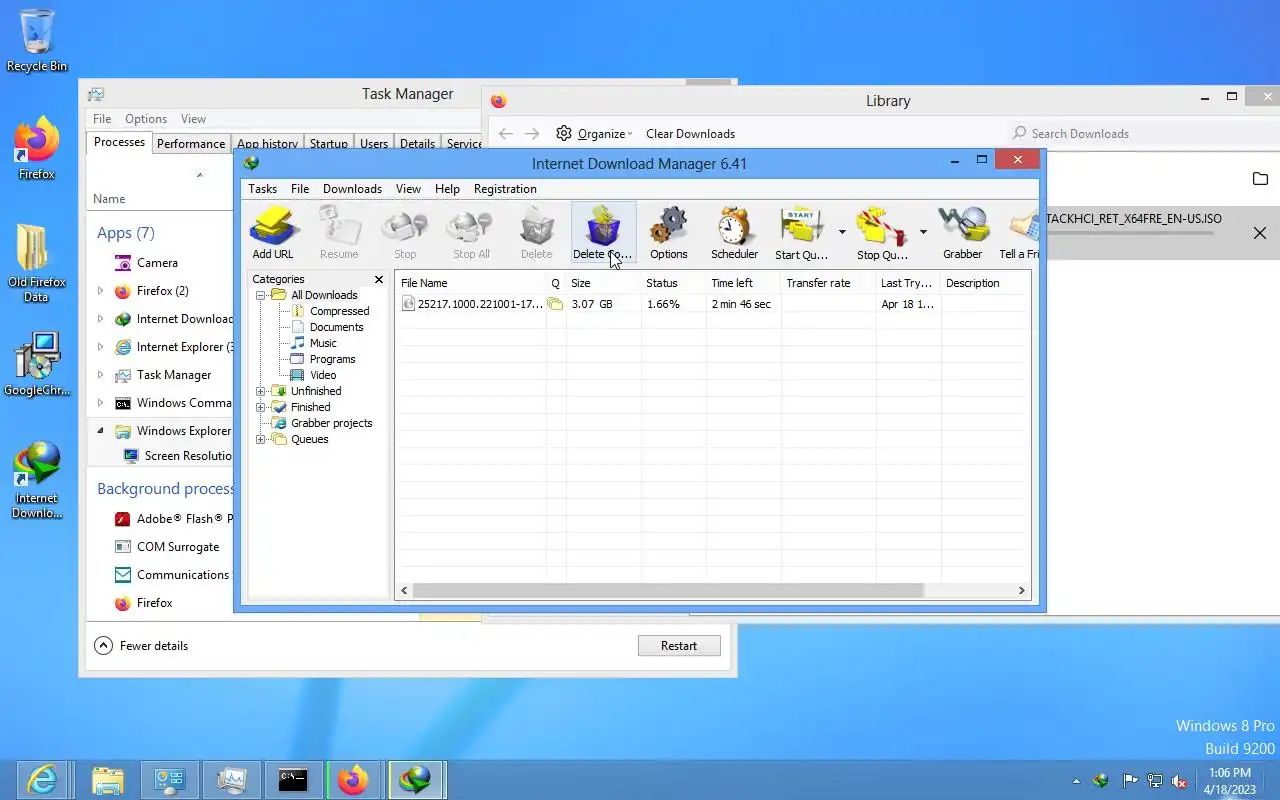Screen dimensions: 1280x800
Task: Click the volume icon in system tray
Action: tap(1179, 781)
